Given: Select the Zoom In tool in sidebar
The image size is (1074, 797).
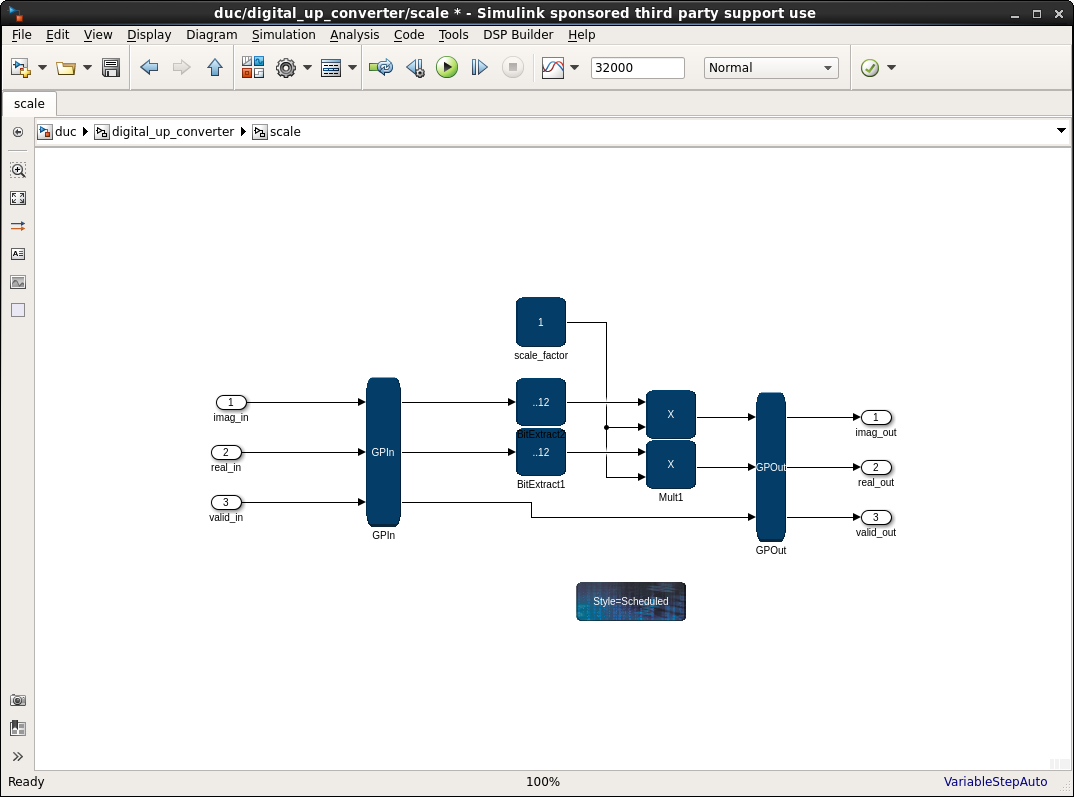Looking at the screenshot, I should pos(18,171).
